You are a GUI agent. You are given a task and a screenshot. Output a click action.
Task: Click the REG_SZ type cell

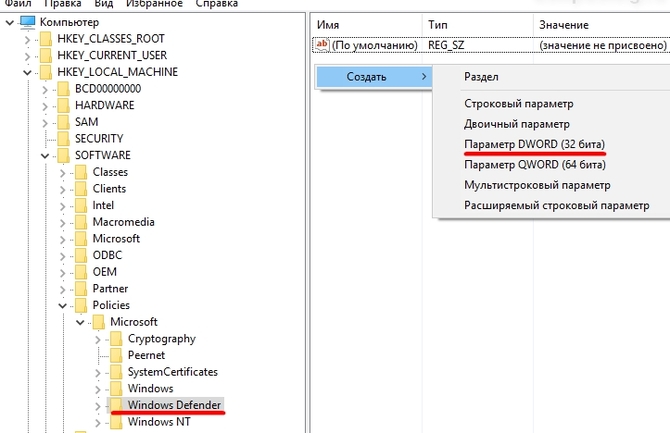[446, 45]
